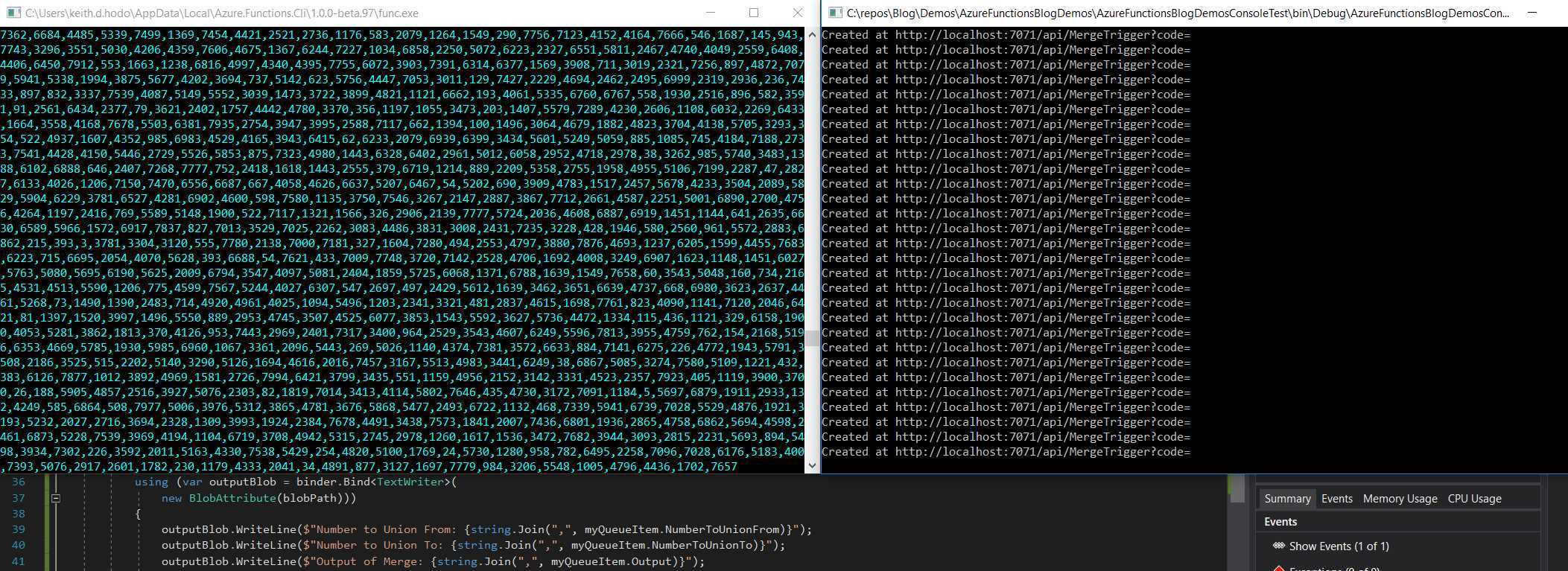Minimize the AzureFunctionsBlogDemosConsoleTest console window
The image size is (1568, 571).
(1532, 13)
